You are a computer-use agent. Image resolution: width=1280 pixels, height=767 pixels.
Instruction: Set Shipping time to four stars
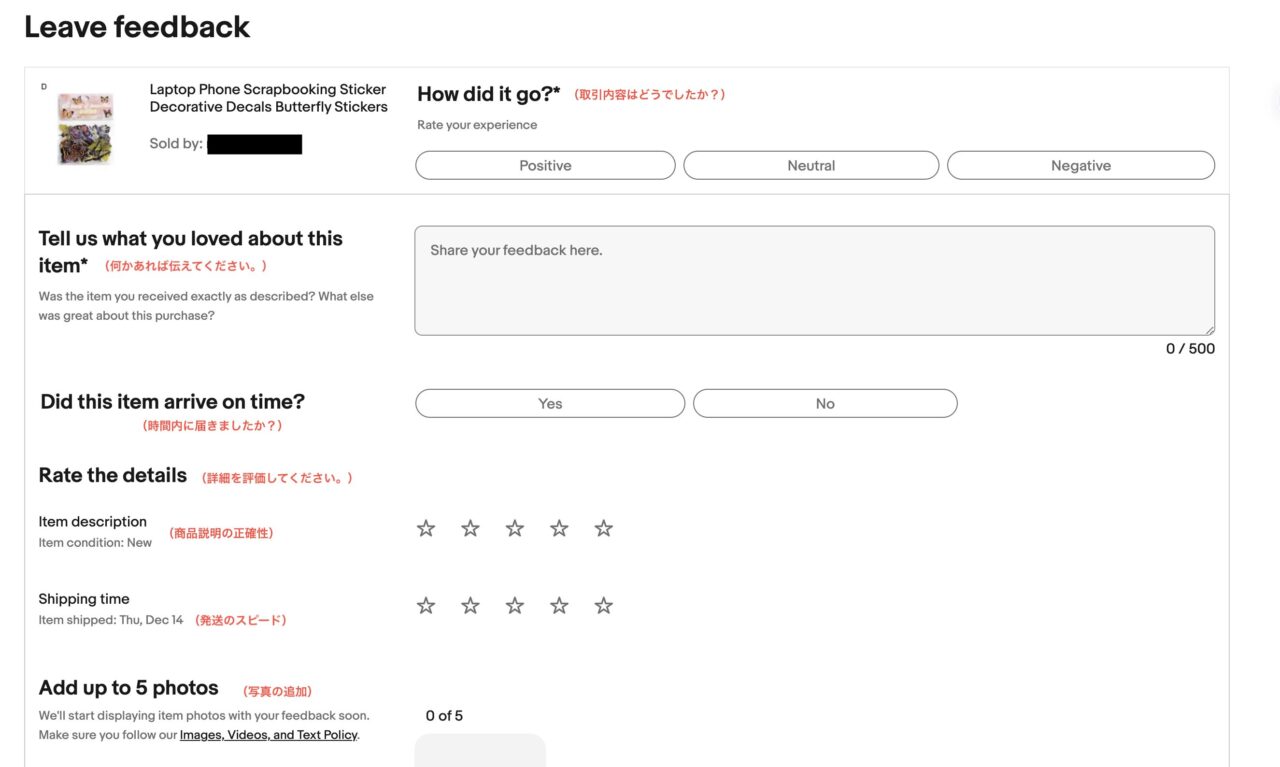coord(559,606)
